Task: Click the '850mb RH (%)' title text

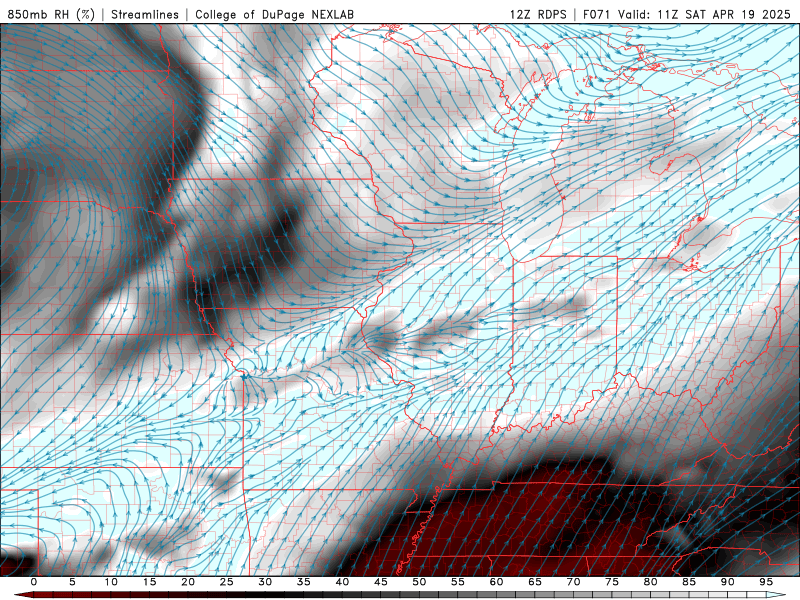Action: coord(51,14)
